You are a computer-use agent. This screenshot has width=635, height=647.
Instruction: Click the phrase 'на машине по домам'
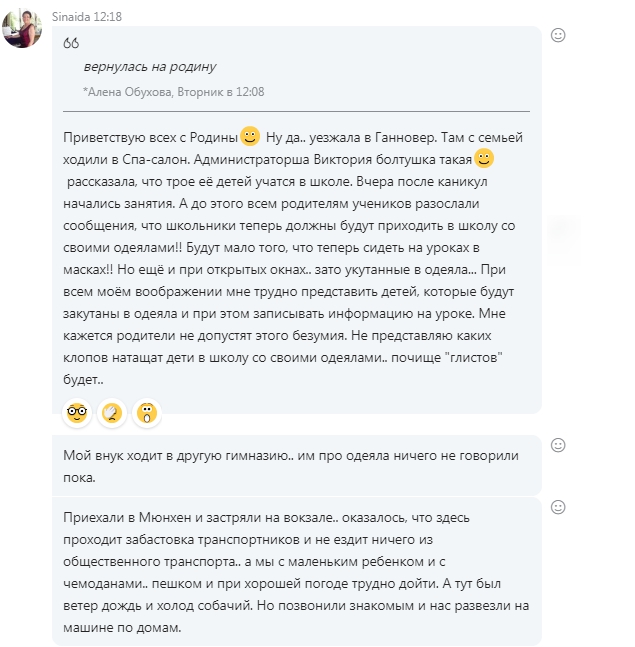(x=119, y=627)
